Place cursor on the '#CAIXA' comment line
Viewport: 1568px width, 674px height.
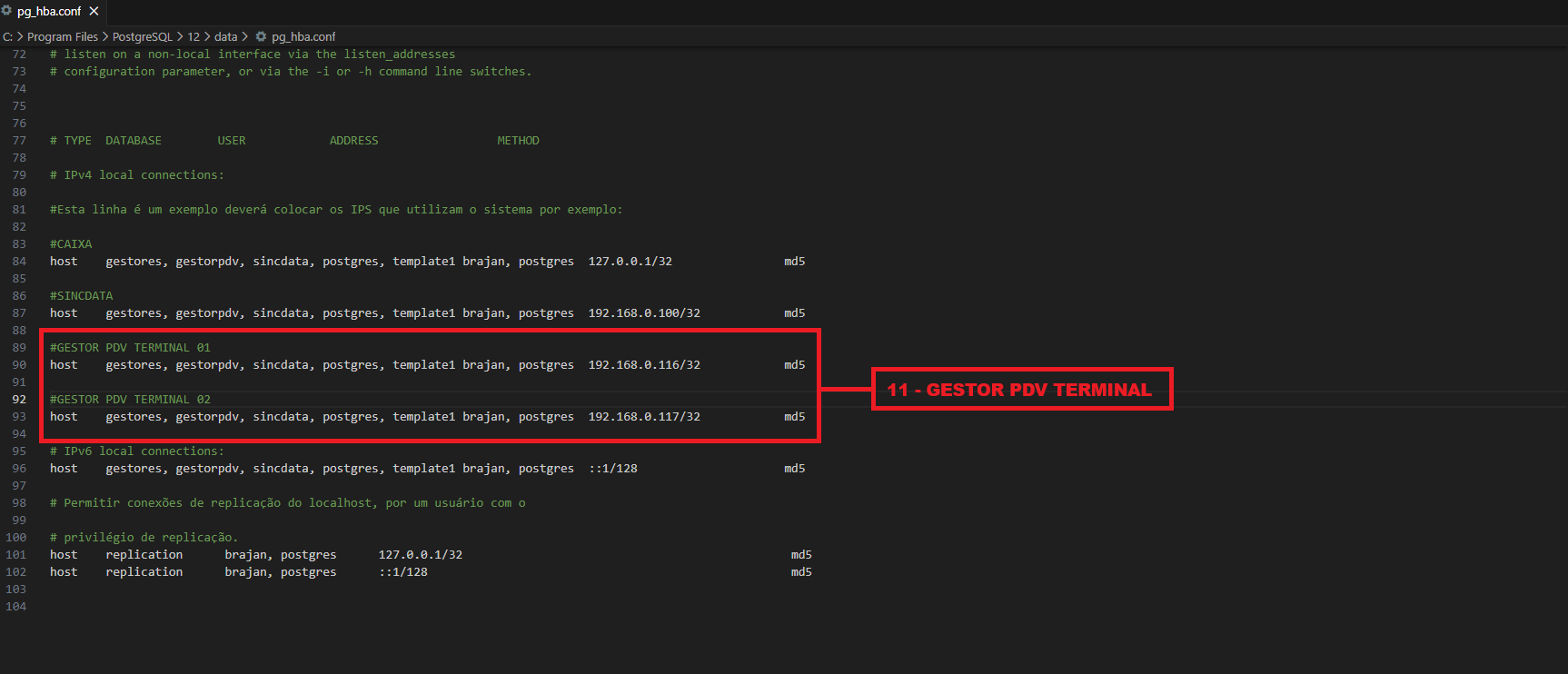click(x=71, y=244)
